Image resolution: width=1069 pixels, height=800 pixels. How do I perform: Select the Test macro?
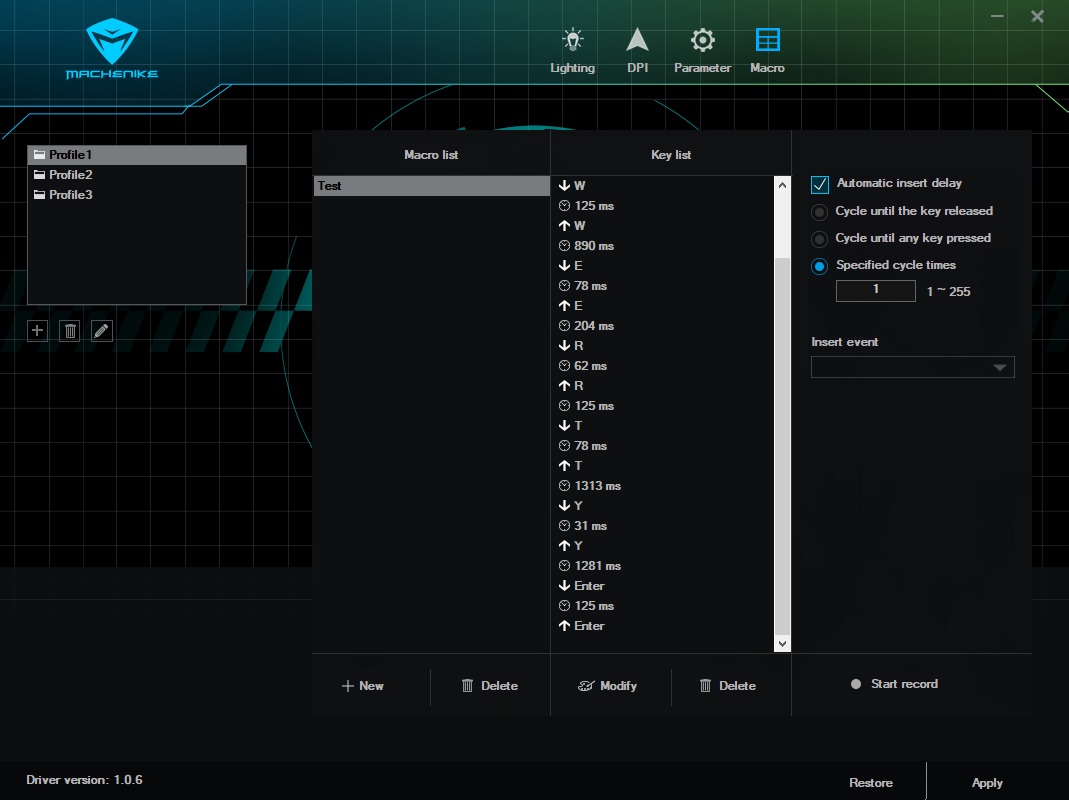point(432,186)
